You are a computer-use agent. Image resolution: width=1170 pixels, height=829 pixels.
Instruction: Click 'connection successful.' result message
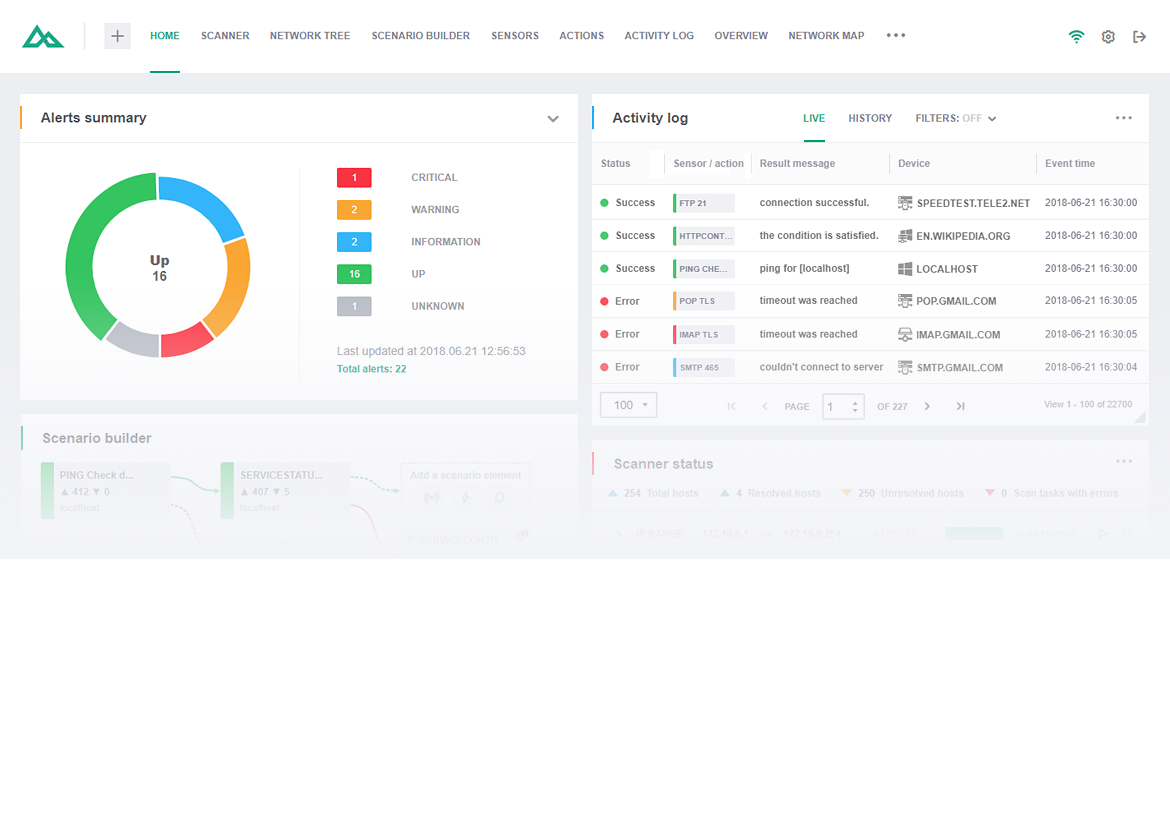(814, 203)
